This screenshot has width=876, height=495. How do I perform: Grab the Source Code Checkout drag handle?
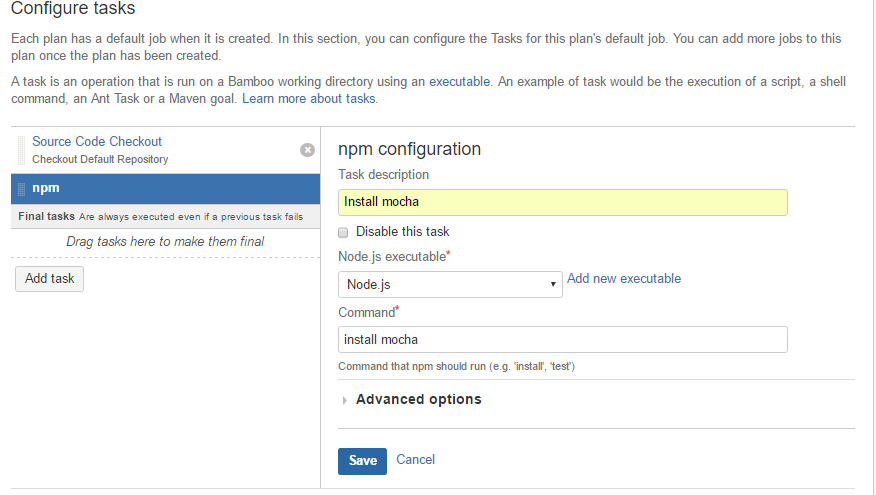21,150
